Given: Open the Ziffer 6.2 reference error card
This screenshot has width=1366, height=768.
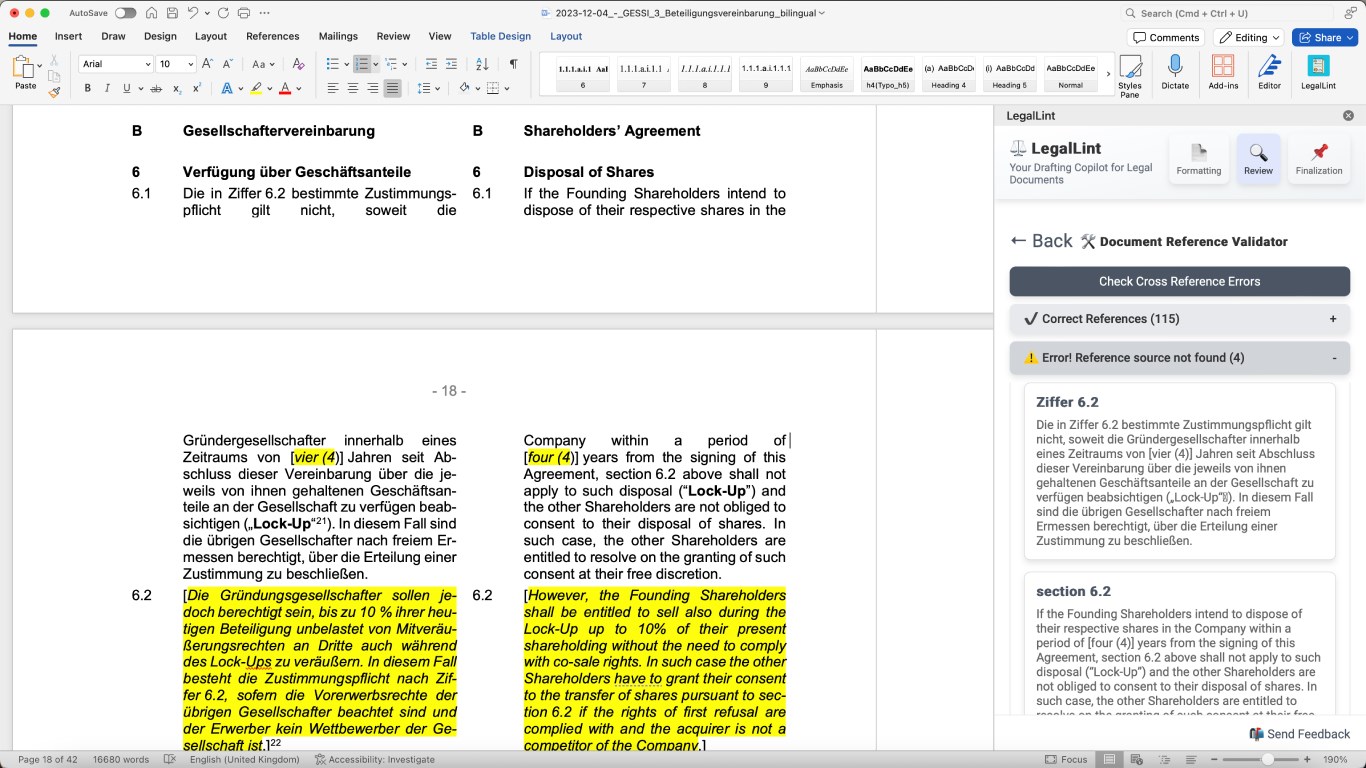Looking at the screenshot, I should point(1180,471).
